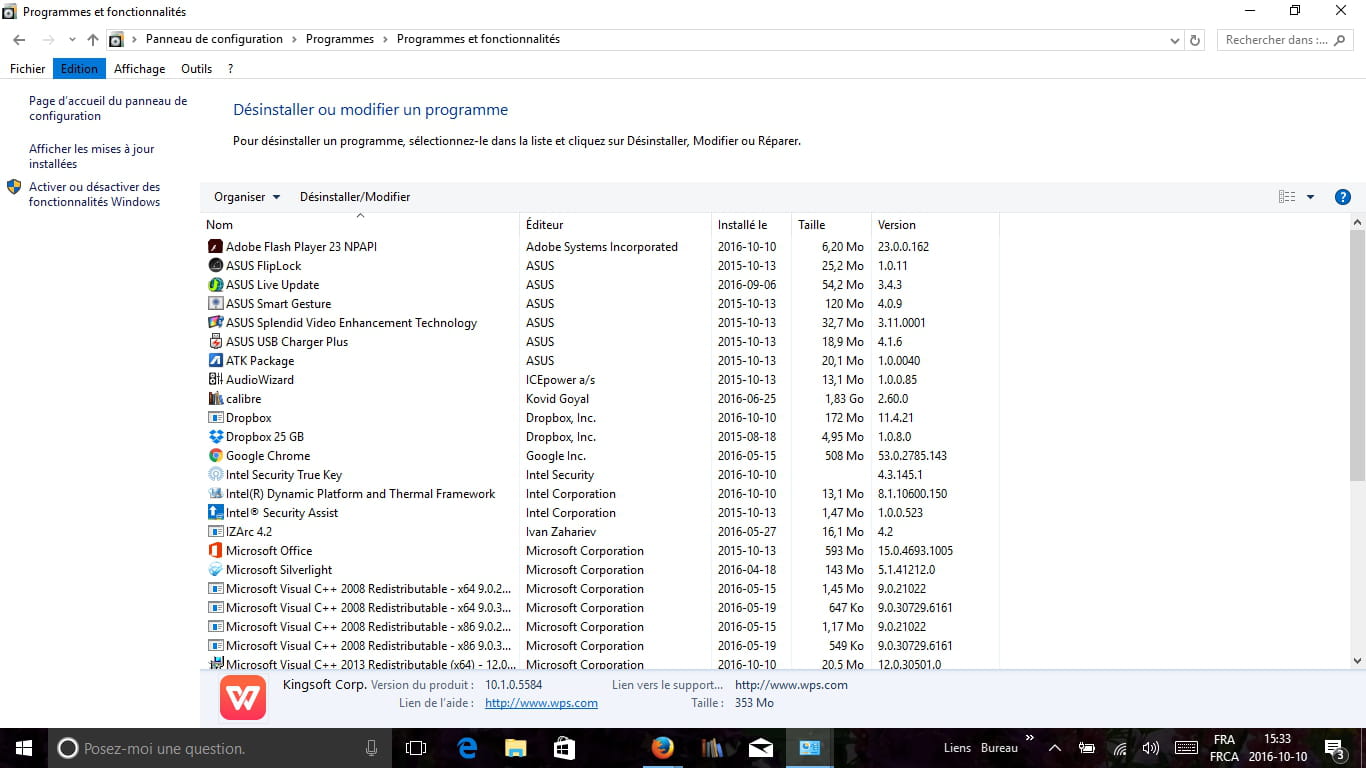Click the Kingsoft WPS logo in details pane
The height and width of the screenshot is (768, 1366).
click(243, 697)
